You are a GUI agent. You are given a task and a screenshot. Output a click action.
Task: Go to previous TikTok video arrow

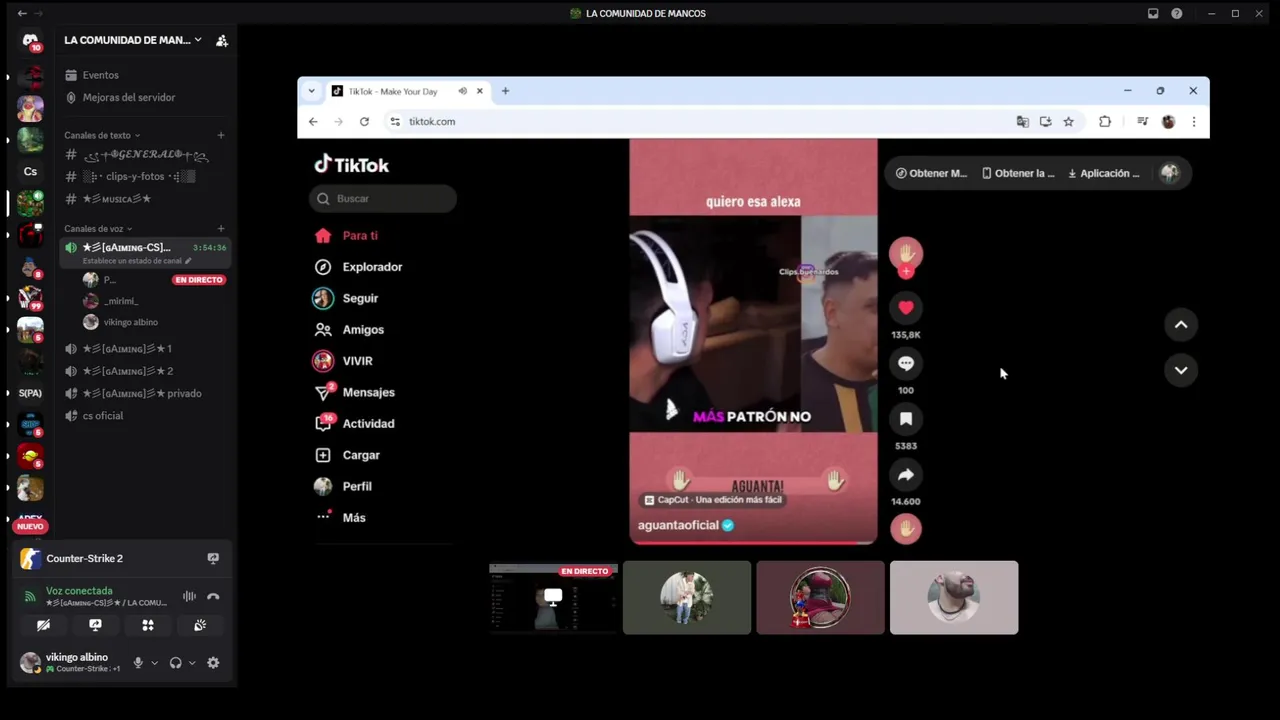pos(1181,324)
